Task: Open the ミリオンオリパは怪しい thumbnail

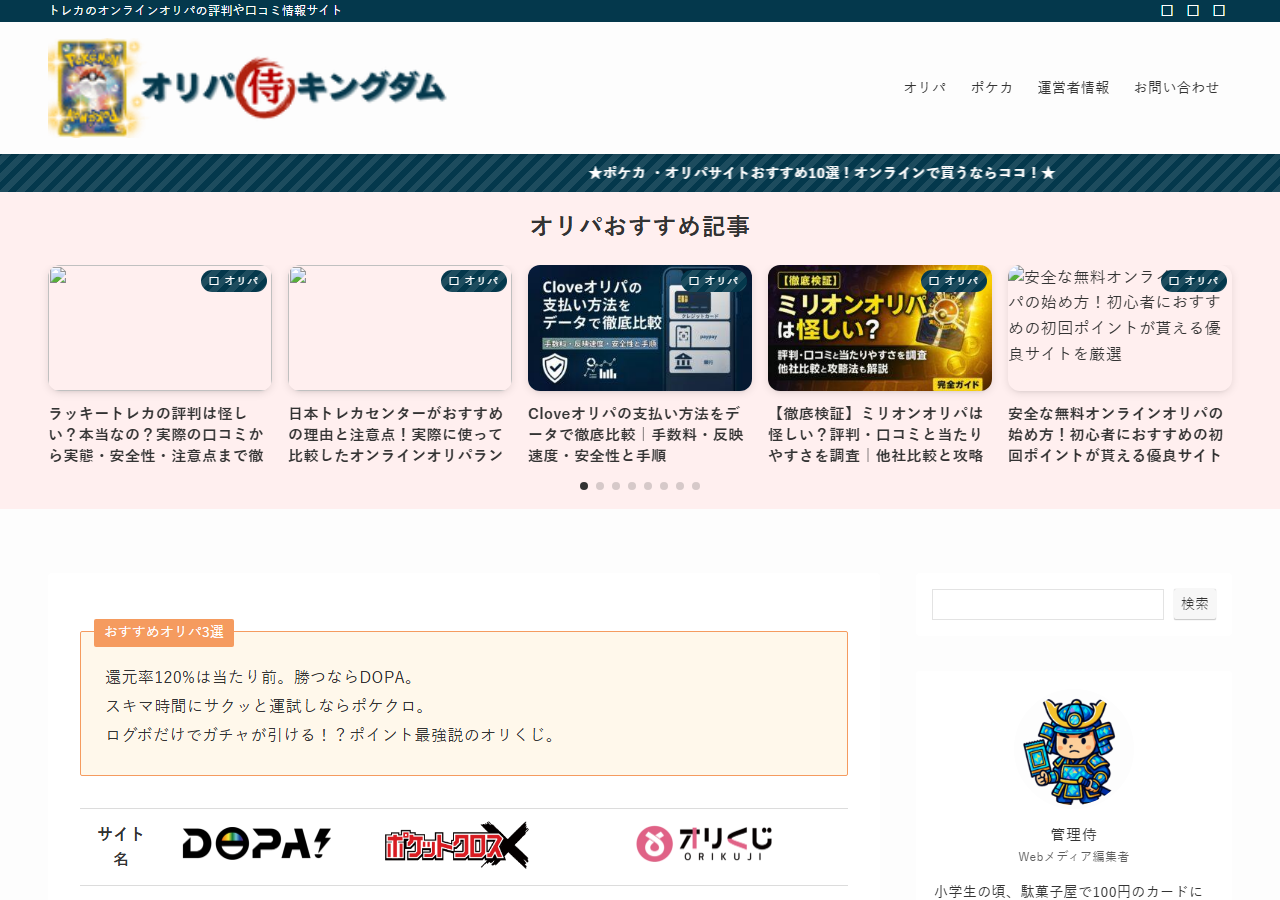Action: [x=880, y=328]
